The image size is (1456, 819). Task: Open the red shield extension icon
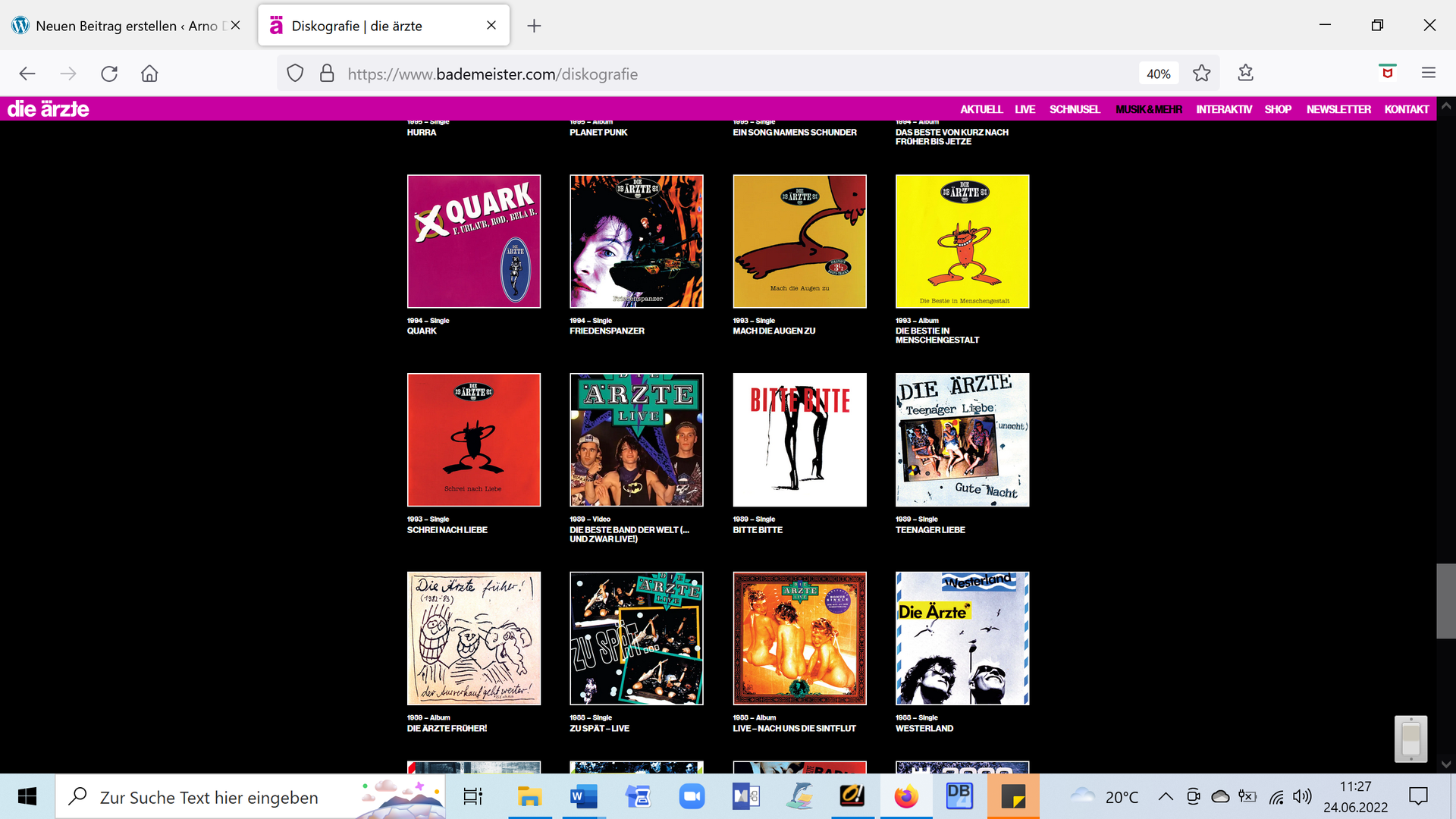[1388, 73]
